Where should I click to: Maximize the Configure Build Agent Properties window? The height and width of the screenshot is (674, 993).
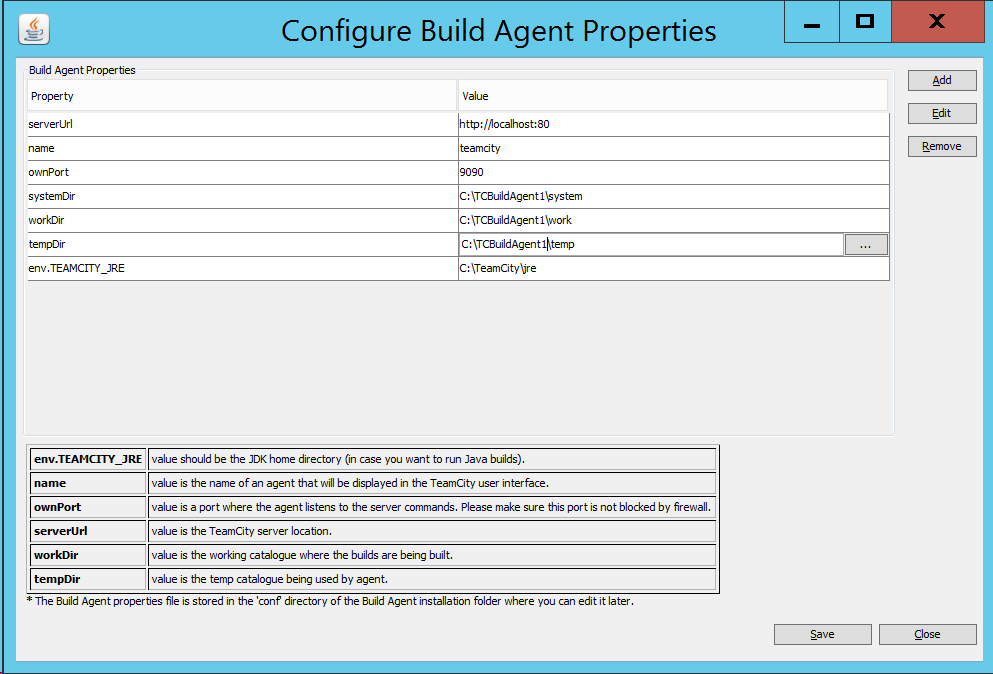point(865,22)
